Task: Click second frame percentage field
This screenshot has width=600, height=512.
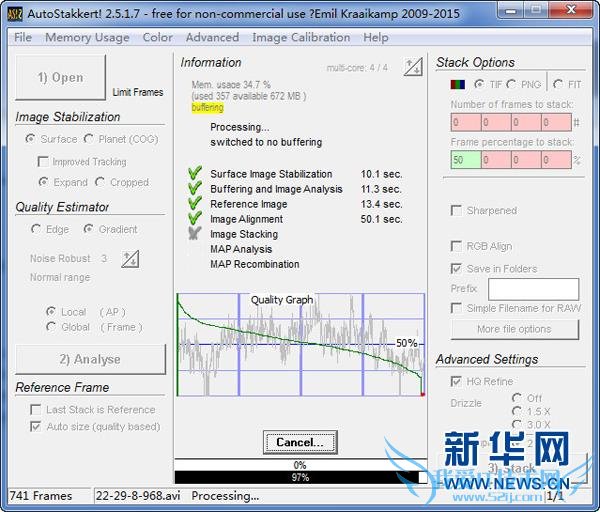Action: coord(496,160)
